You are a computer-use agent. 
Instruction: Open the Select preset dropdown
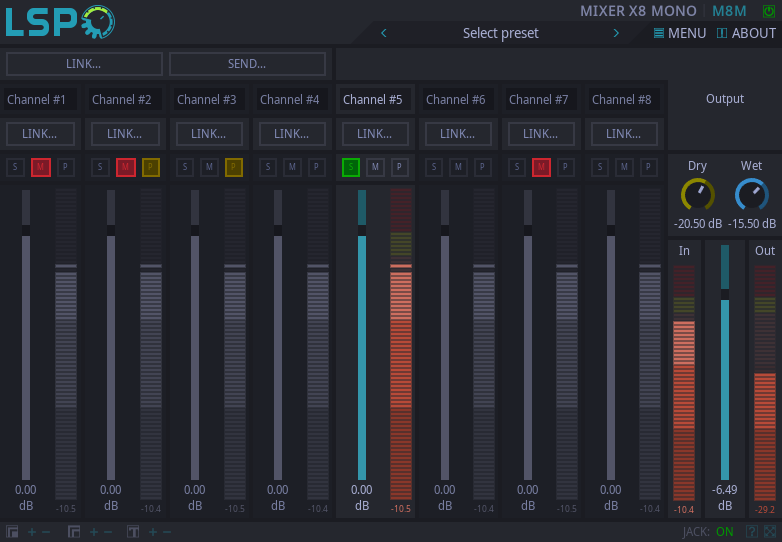click(x=500, y=33)
